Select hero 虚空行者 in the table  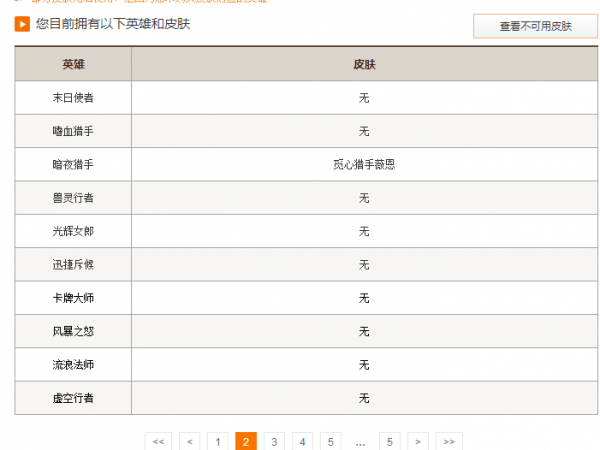(73, 398)
